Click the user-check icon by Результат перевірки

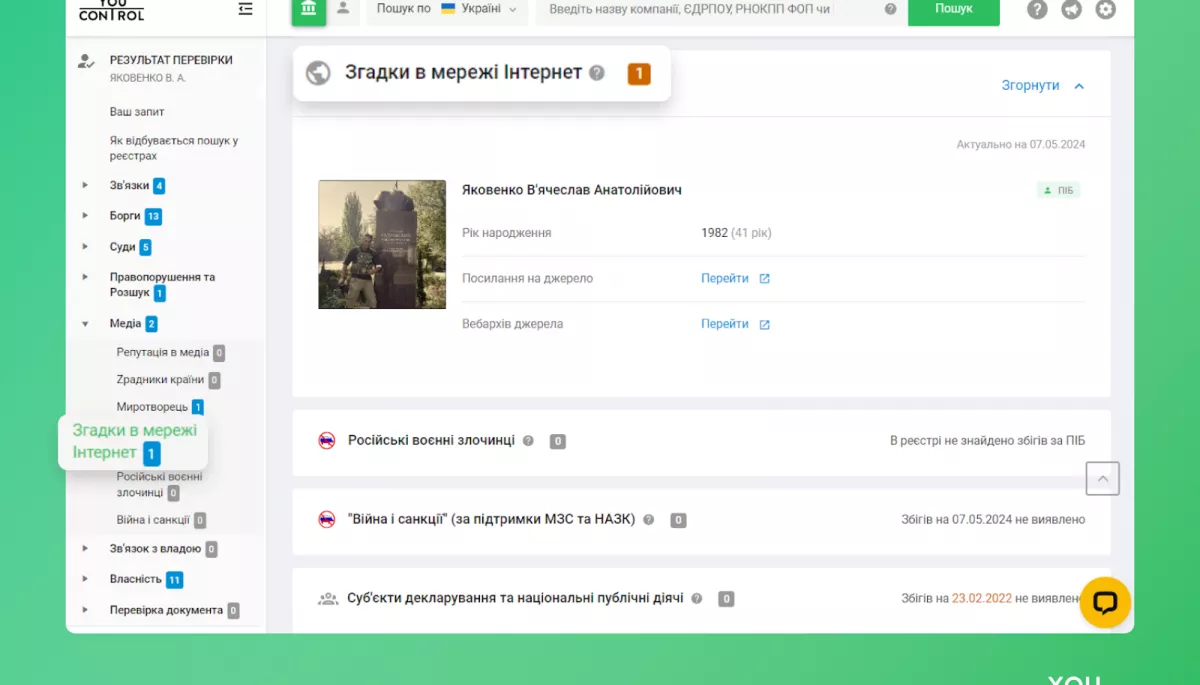click(86, 61)
